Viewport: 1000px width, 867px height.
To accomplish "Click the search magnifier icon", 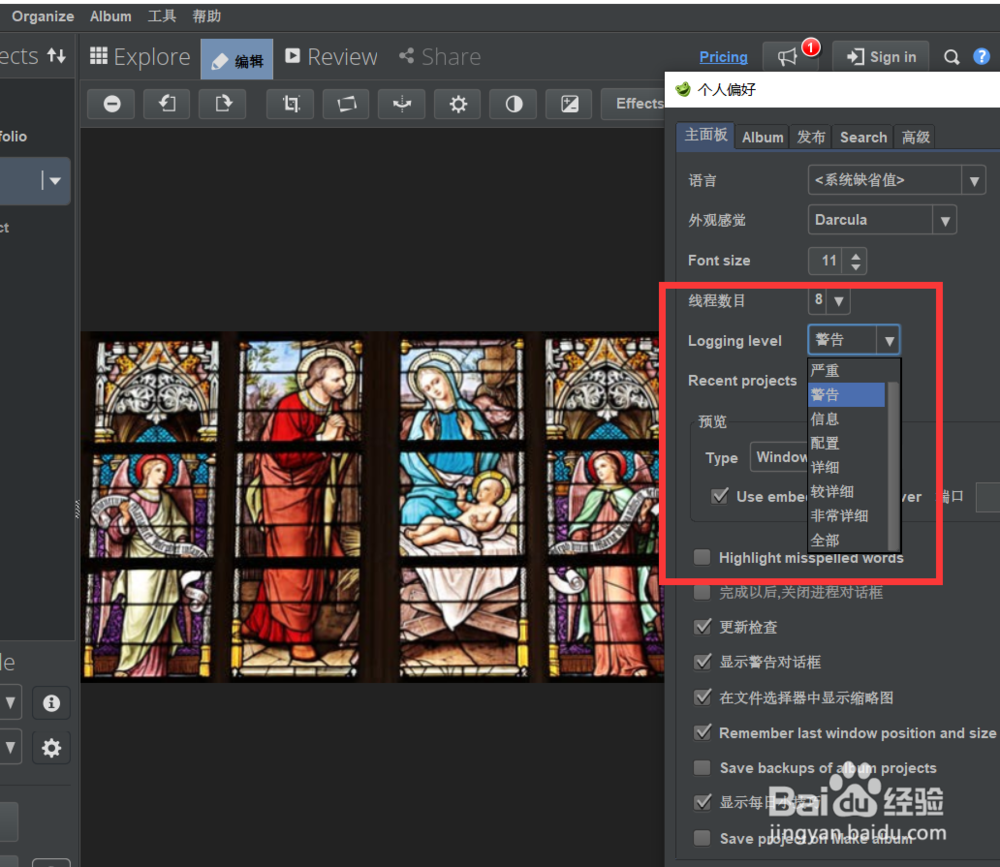I will [x=951, y=57].
